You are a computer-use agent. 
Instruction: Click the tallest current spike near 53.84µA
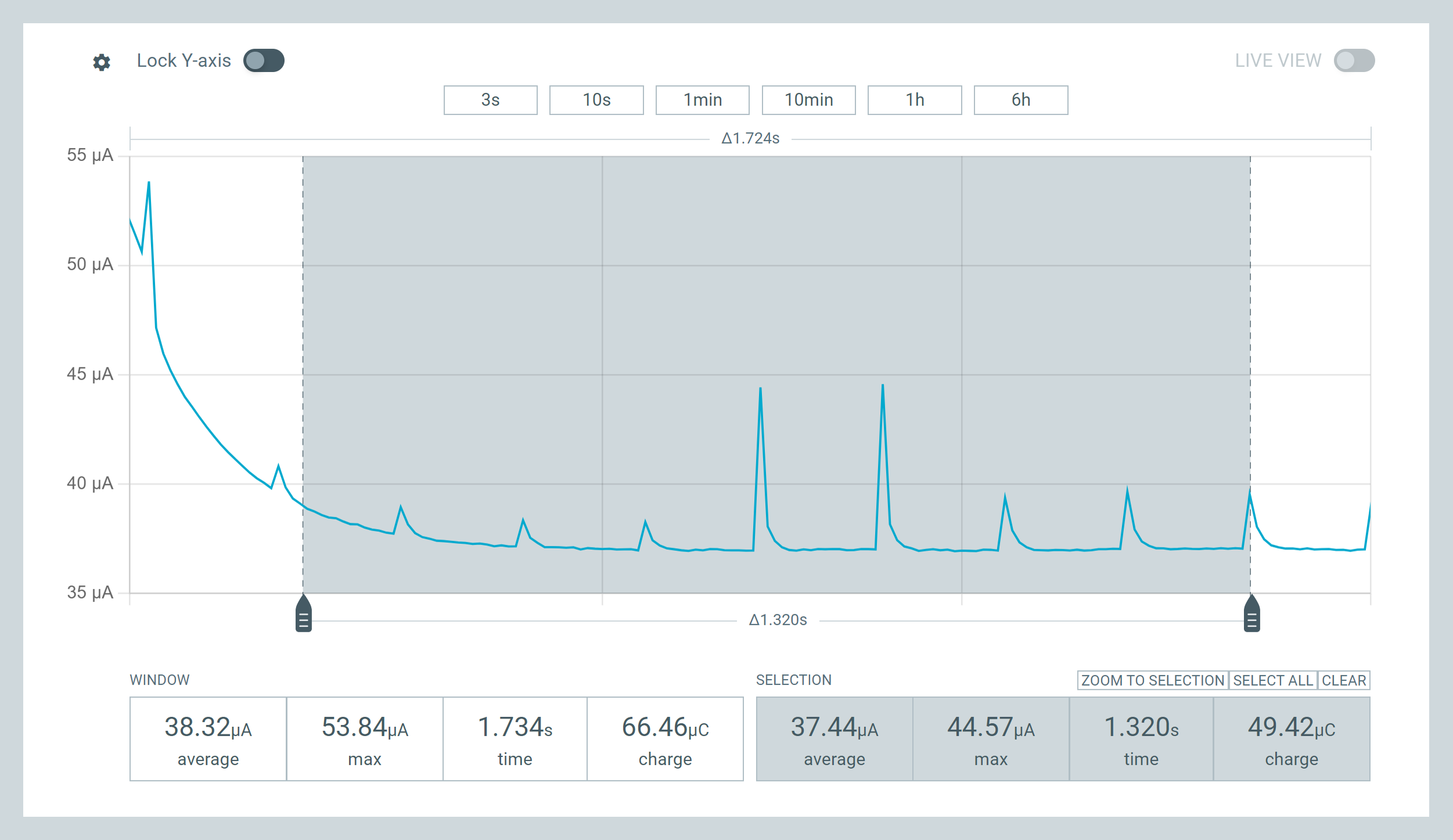149,183
